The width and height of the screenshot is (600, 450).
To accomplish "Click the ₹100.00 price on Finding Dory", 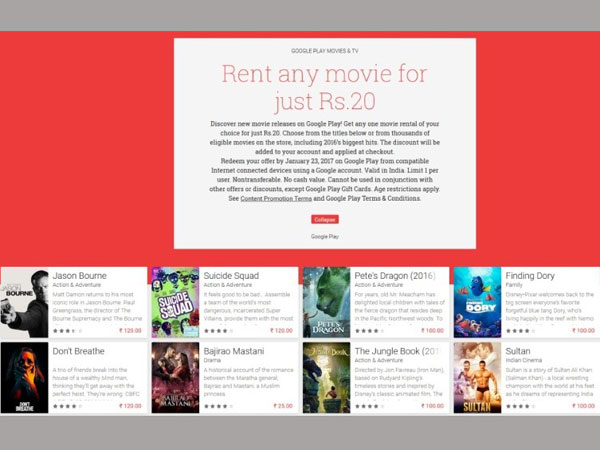I will [583, 331].
